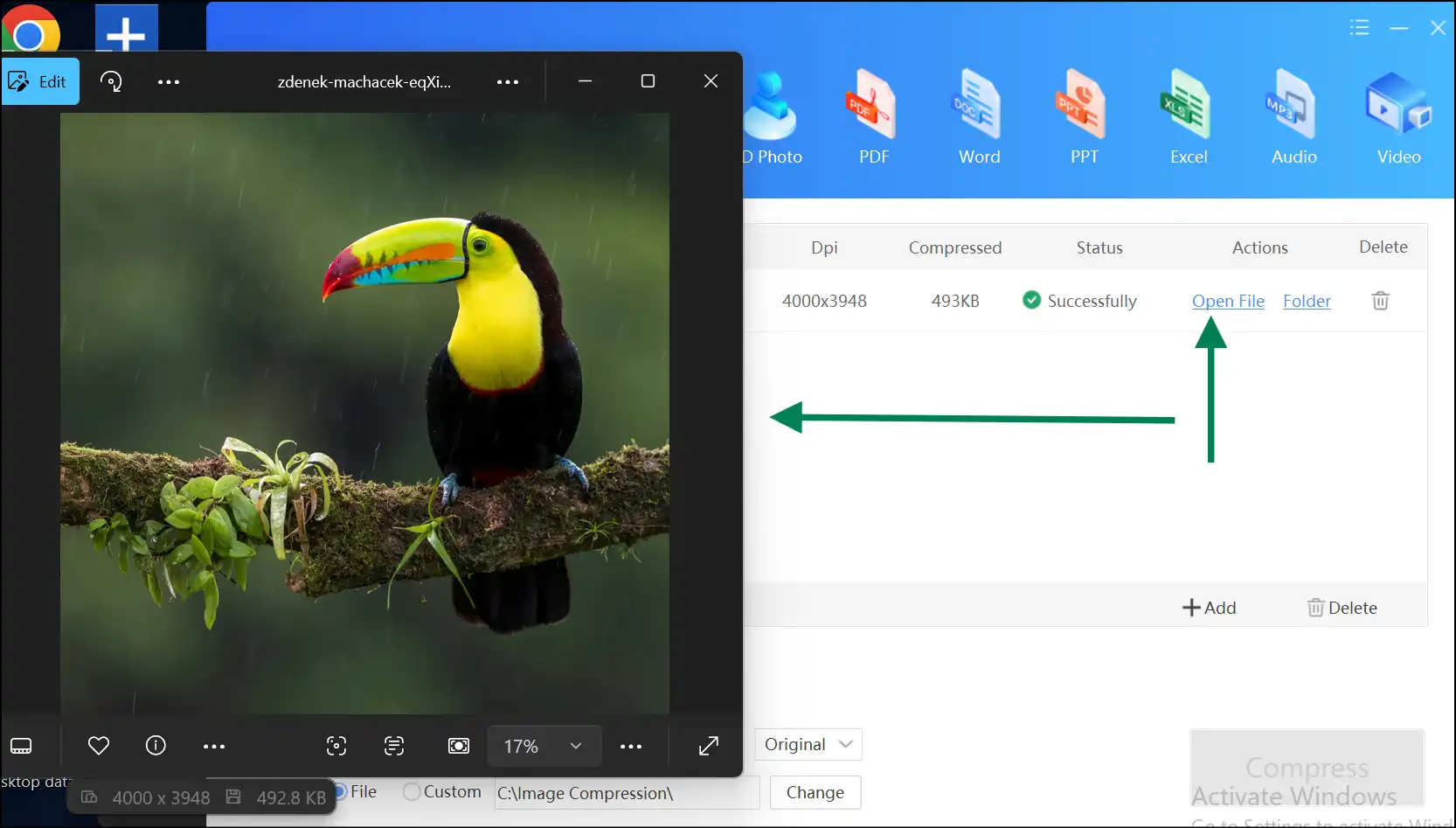The image size is (1456, 828).
Task: Click the Change output folder button
Action: tap(815, 792)
